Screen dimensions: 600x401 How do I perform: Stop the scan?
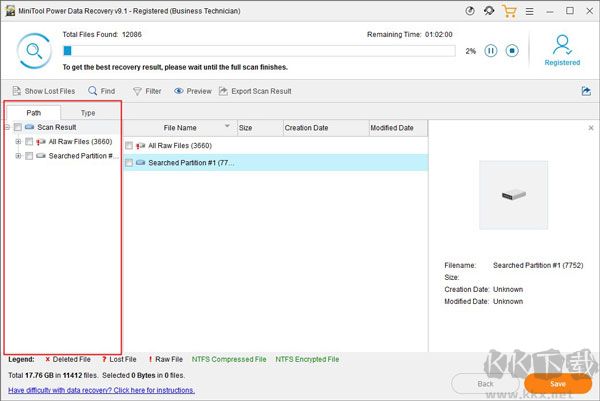pos(512,51)
